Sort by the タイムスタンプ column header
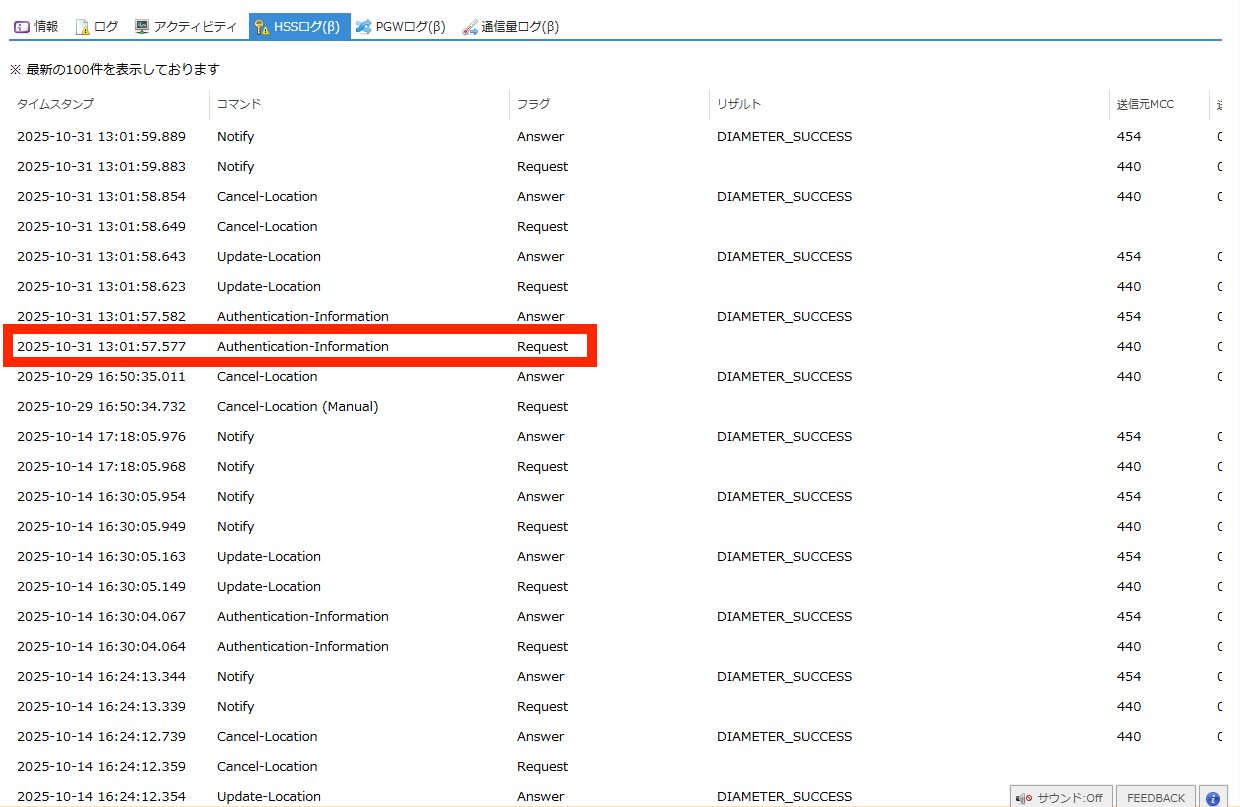Viewport: 1240px width, 807px height. click(x=55, y=104)
